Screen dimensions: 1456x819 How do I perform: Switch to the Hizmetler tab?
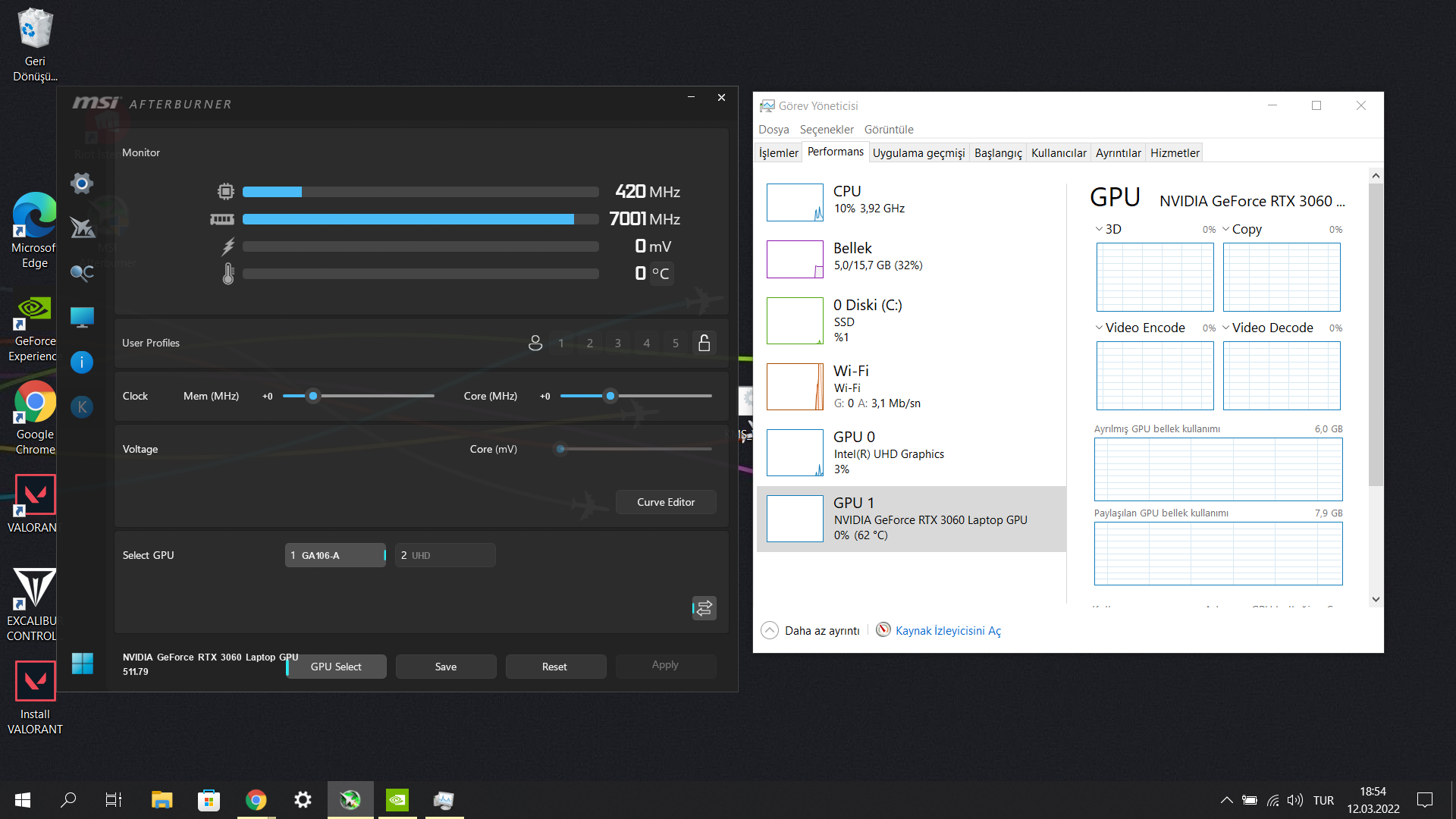tap(1175, 153)
